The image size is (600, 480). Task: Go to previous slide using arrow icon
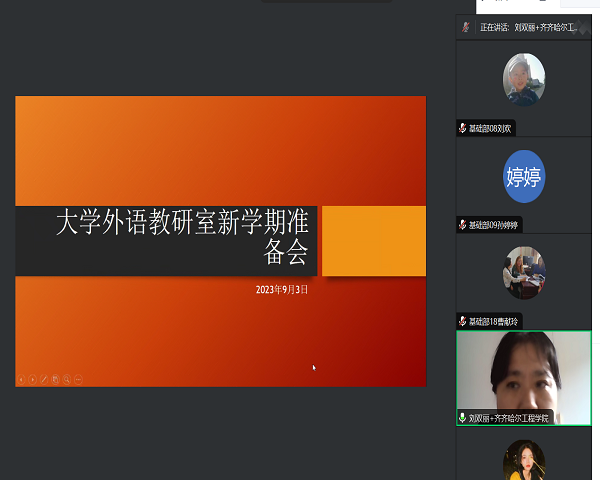[x=20, y=379]
